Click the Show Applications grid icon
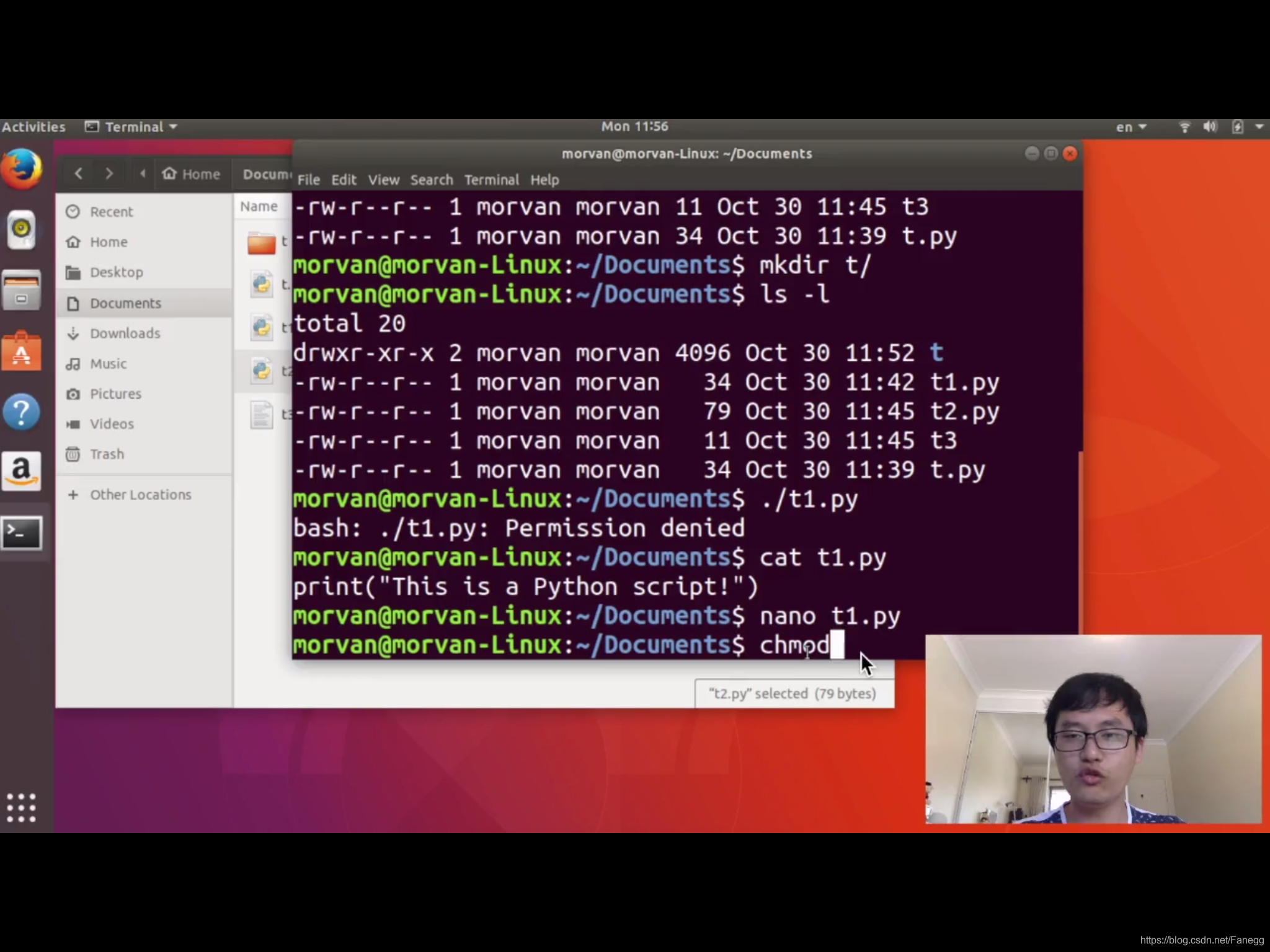This screenshot has width=1270, height=952. pos(21,808)
